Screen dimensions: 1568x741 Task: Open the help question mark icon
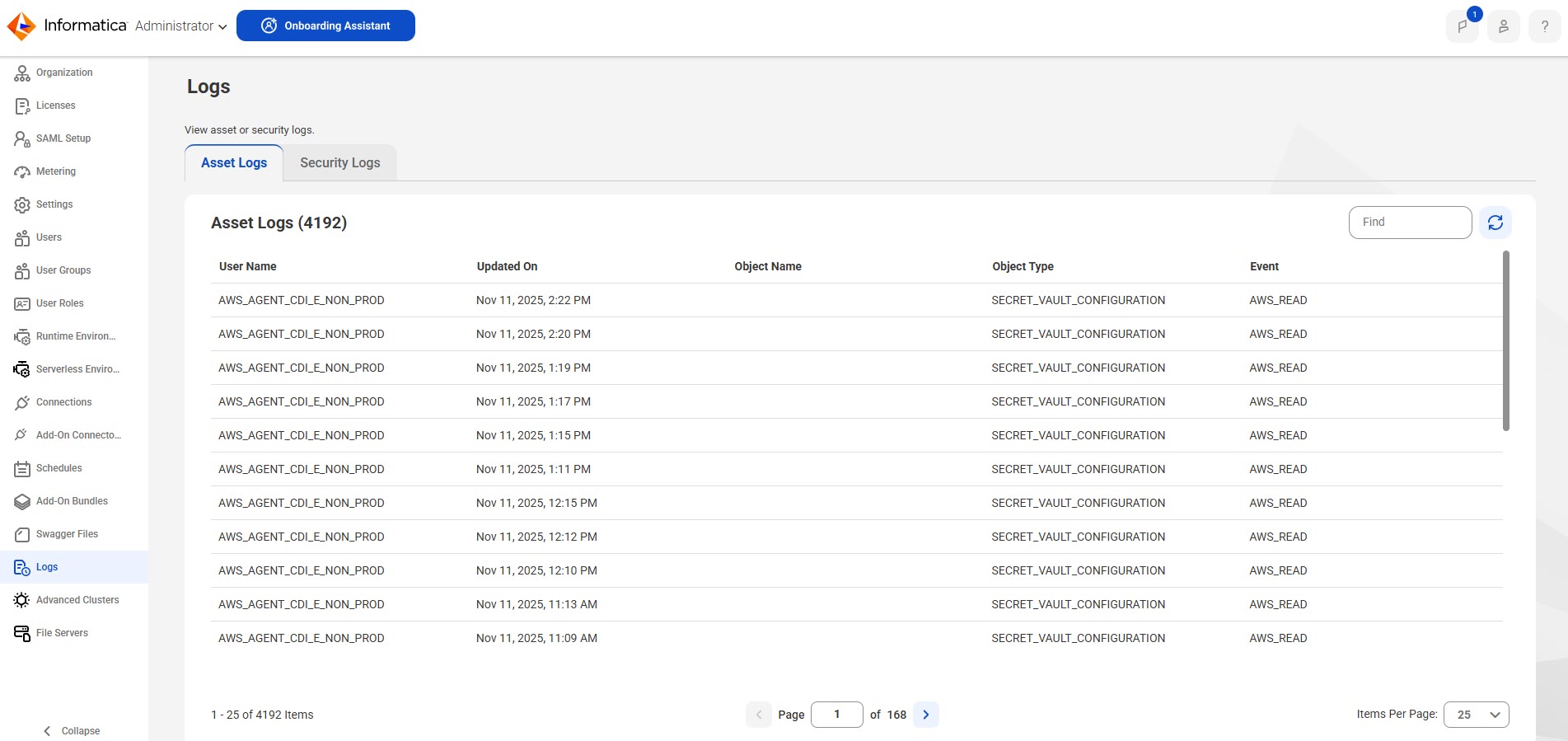pos(1545,26)
